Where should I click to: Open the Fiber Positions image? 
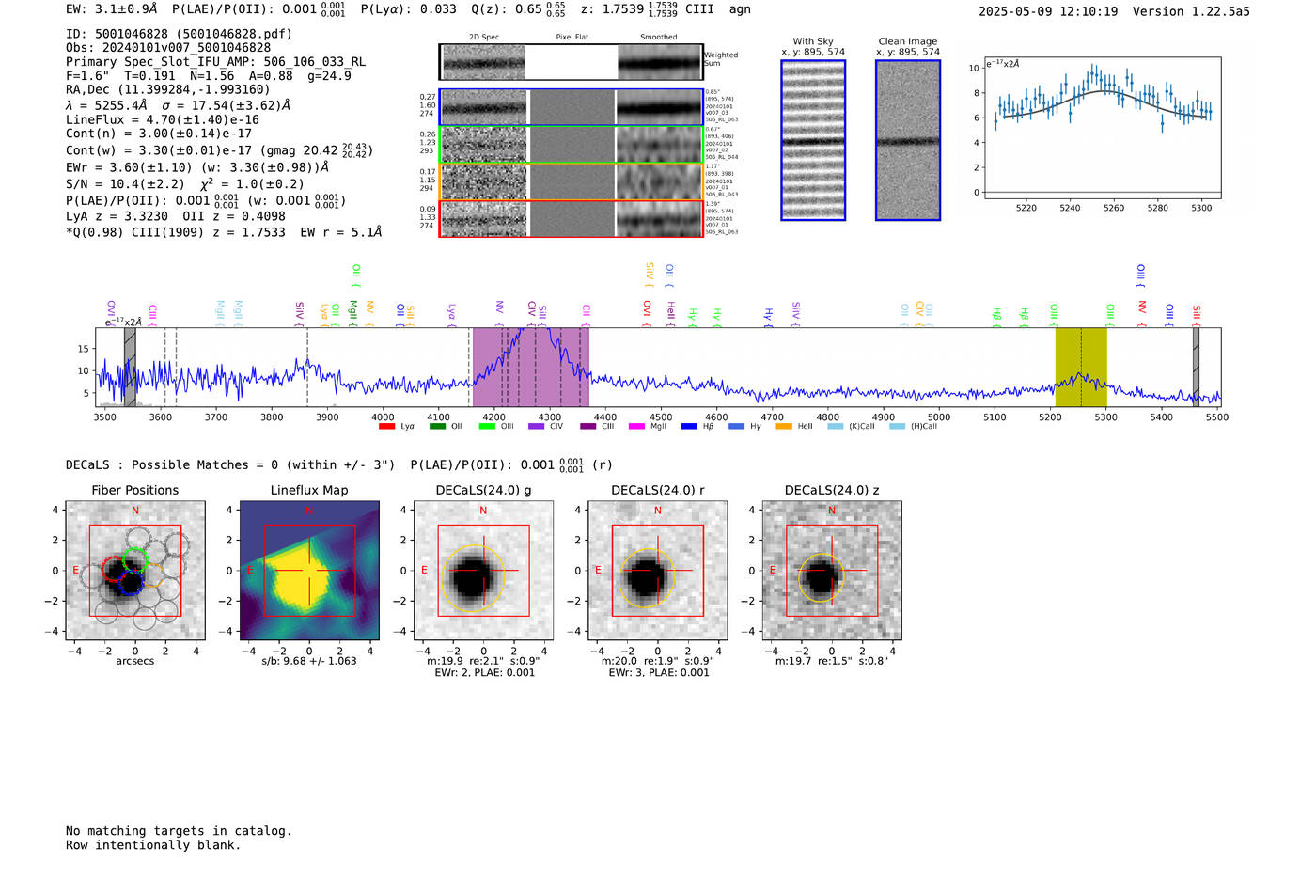tap(135, 571)
